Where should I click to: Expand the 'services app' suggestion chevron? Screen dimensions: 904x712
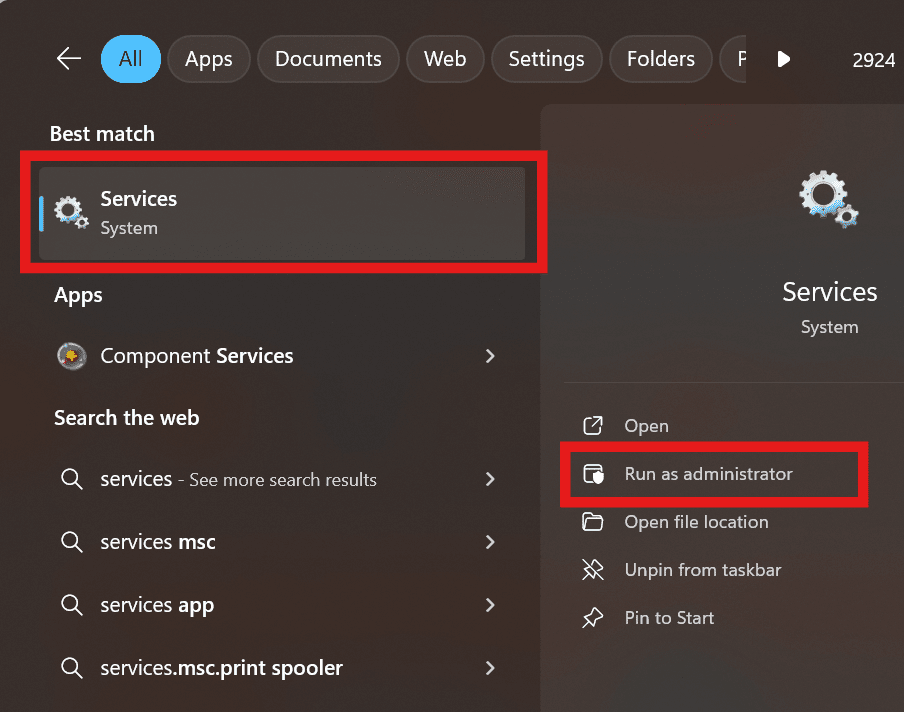[x=490, y=605]
